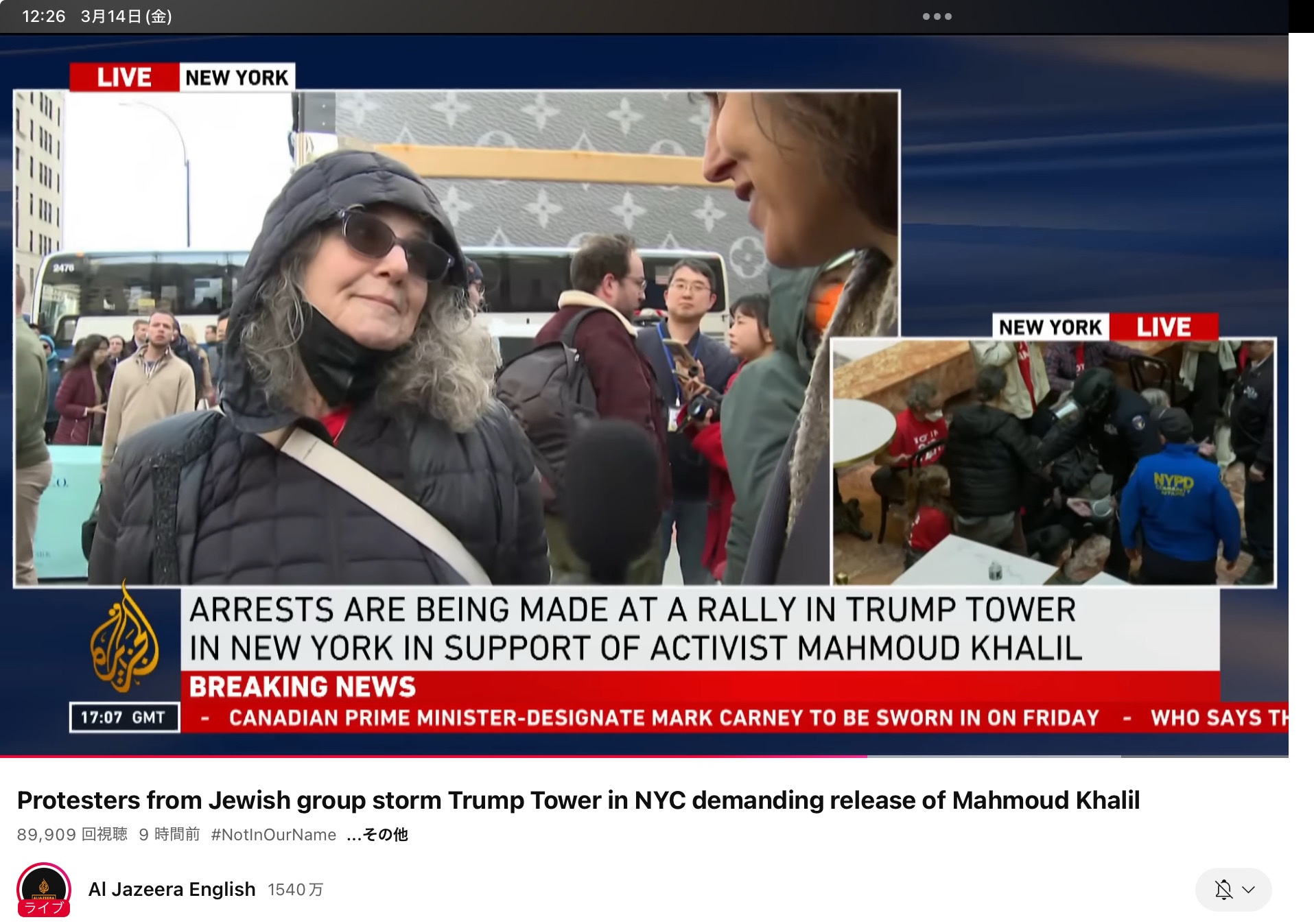The height and width of the screenshot is (924, 1314).
Task: Visit the Al Jazeera English channel name
Action: tap(172, 889)
